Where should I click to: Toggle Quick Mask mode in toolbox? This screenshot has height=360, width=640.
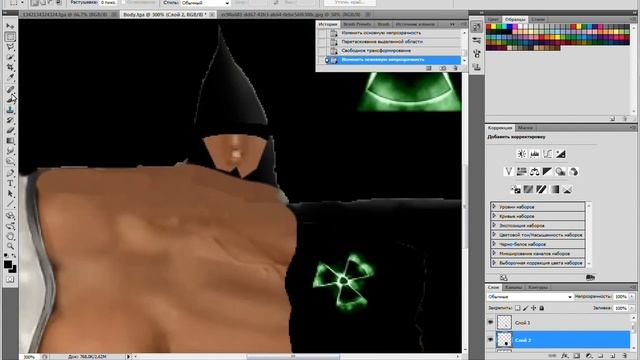pos(10,280)
